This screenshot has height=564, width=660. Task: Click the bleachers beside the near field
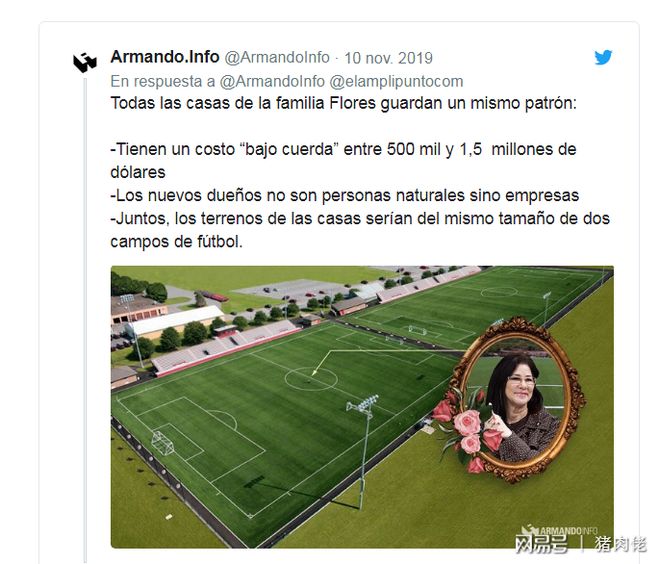225,347
